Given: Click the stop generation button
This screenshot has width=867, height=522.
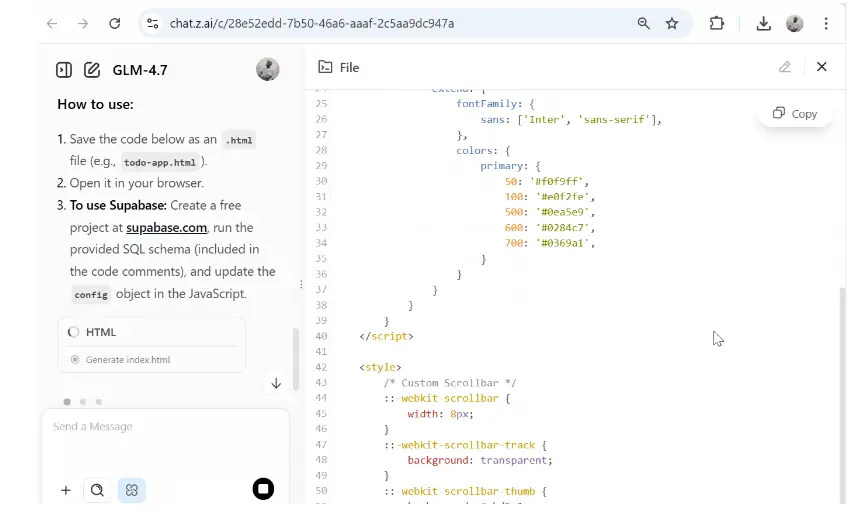Looking at the screenshot, I should pos(263,489).
